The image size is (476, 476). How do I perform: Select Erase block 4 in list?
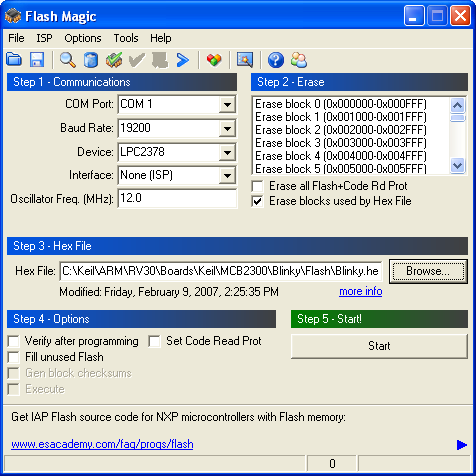tap(341, 156)
